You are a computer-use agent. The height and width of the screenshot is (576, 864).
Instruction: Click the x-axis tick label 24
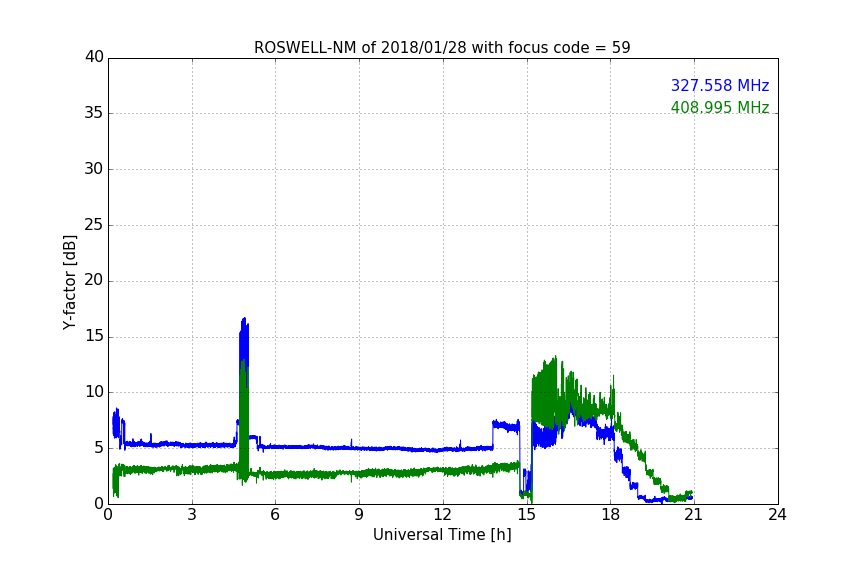[777, 515]
